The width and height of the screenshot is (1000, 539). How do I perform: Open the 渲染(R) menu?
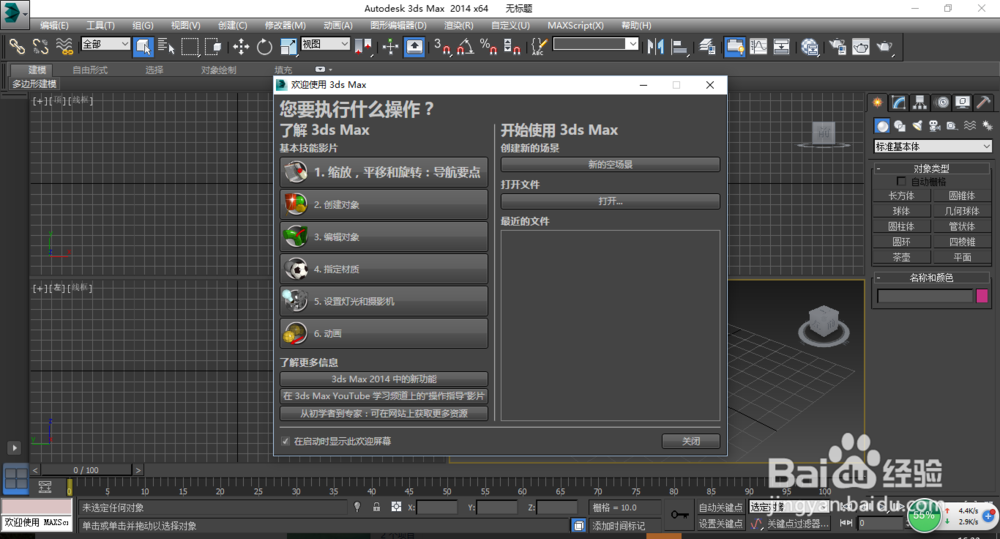pos(459,26)
